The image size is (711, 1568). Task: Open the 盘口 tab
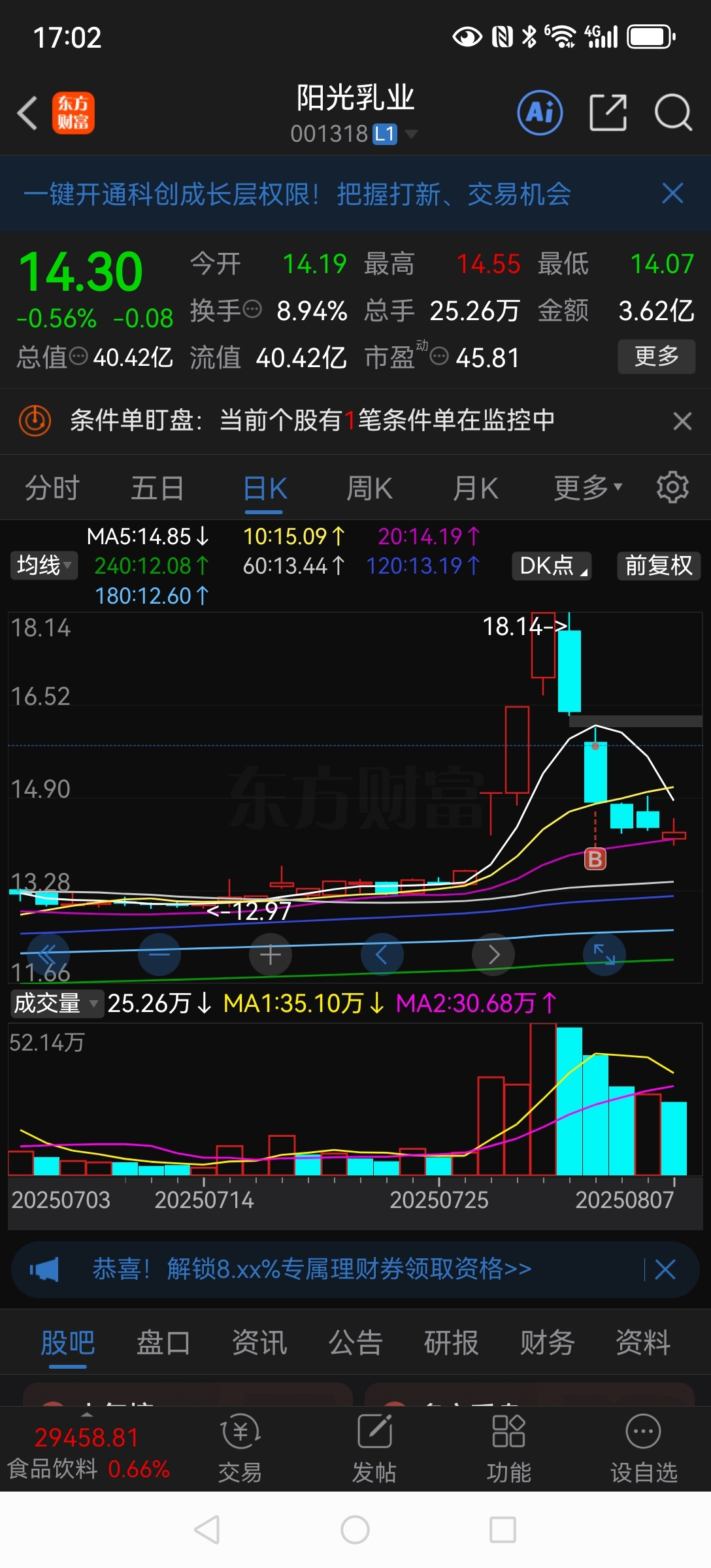click(x=163, y=1343)
